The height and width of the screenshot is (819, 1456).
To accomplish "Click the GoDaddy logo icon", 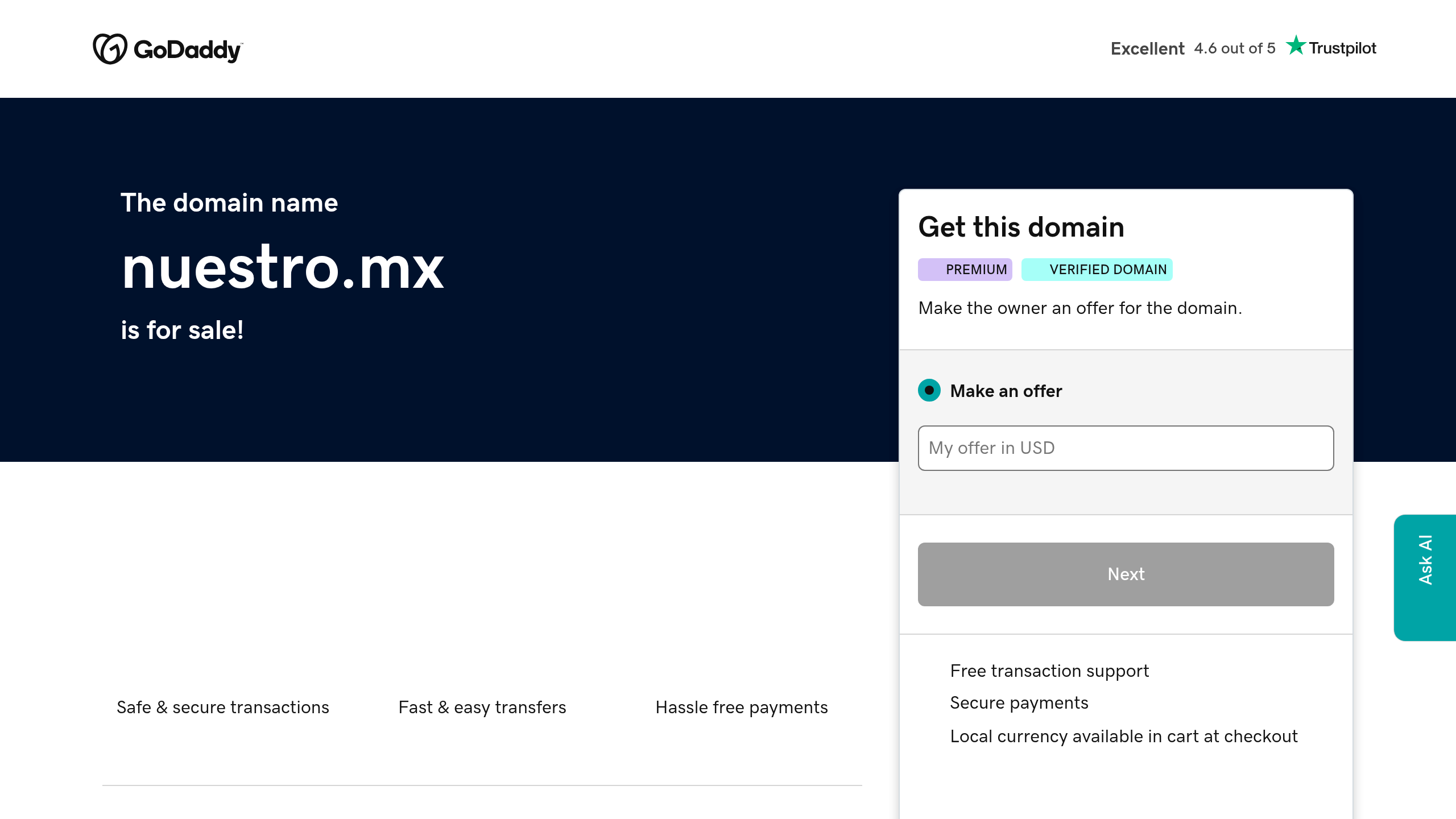I will pyautogui.click(x=110, y=49).
